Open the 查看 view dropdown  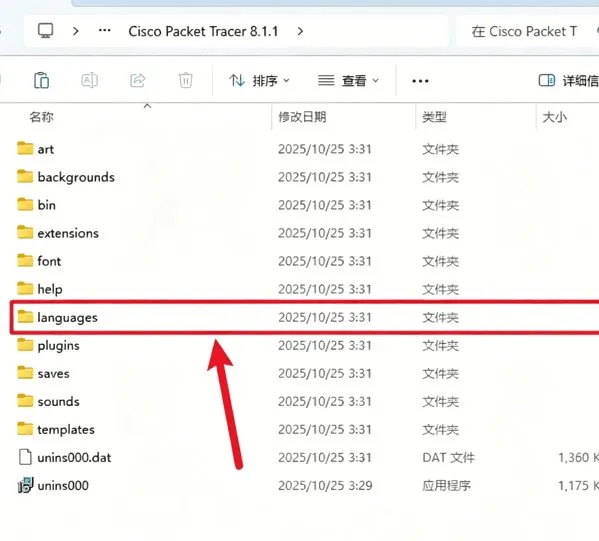pyautogui.click(x=348, y=81)
